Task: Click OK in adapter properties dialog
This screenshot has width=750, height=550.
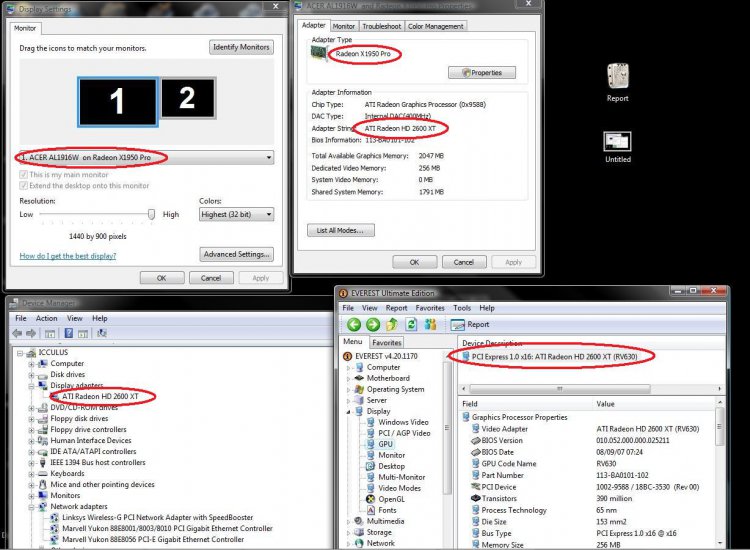Action: 414,262
